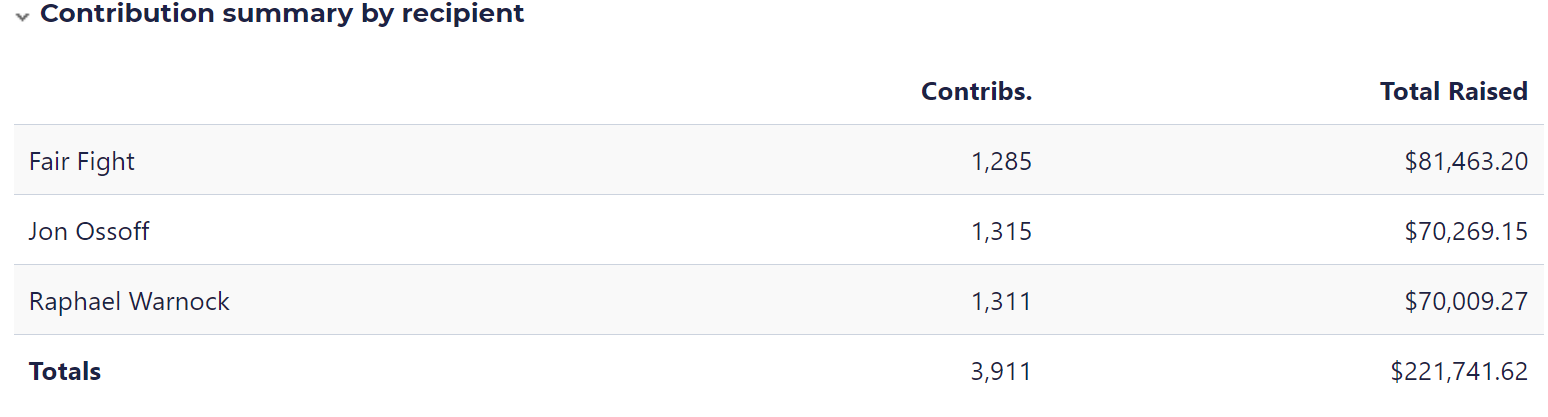Select the 3,911 total contributions value

point(1000,371)
